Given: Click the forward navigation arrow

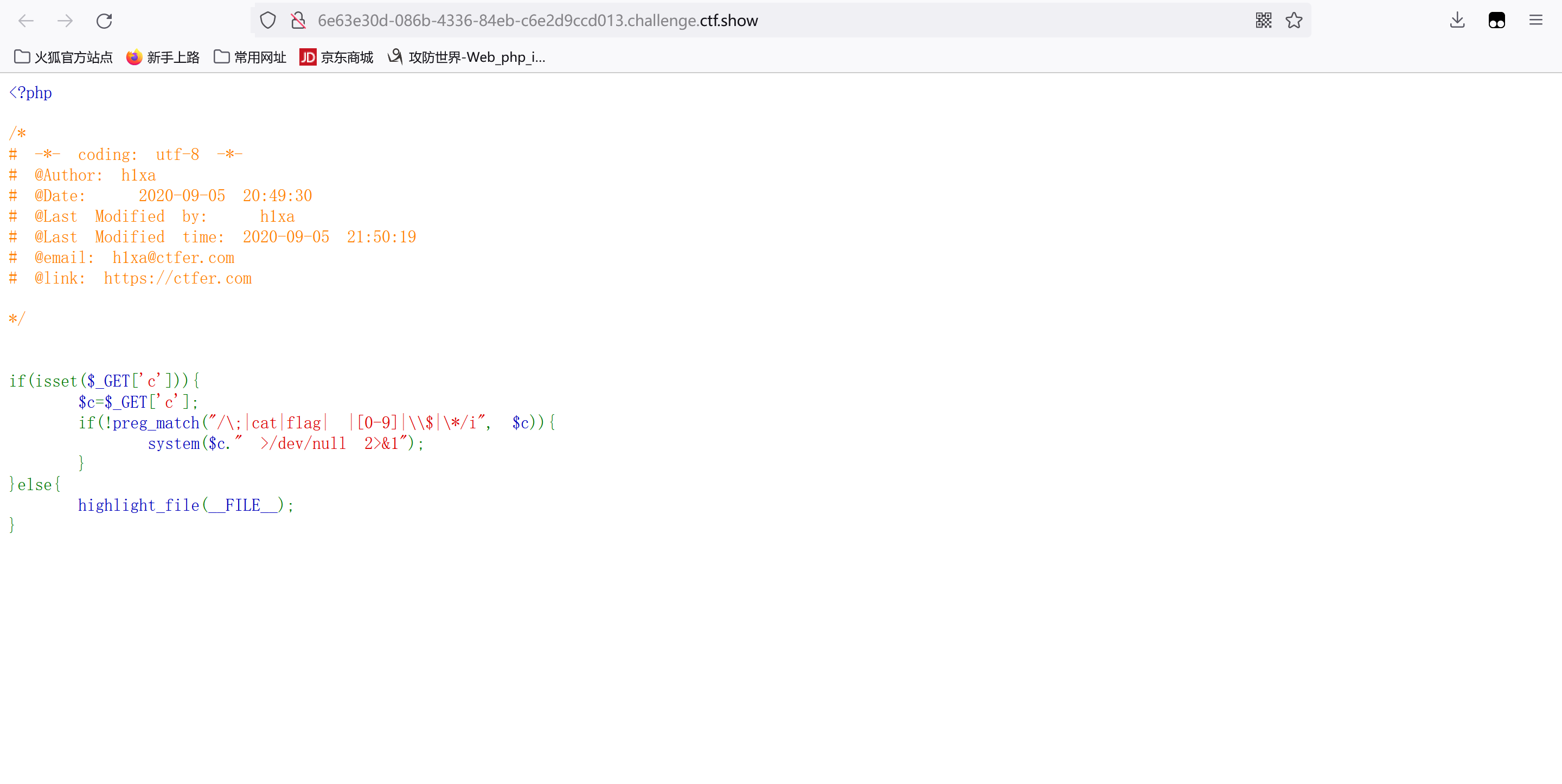Looking at the screenshot, I should (65, 21).
